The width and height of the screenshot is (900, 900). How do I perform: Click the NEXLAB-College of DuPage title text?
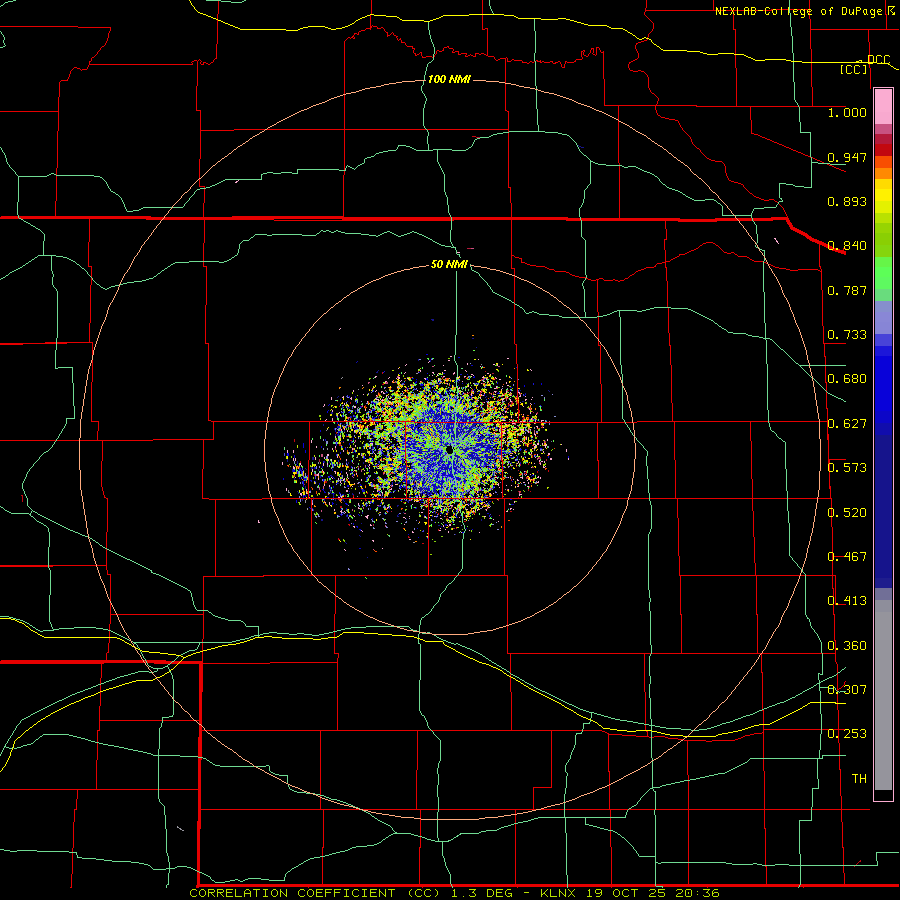coord(799,11)
